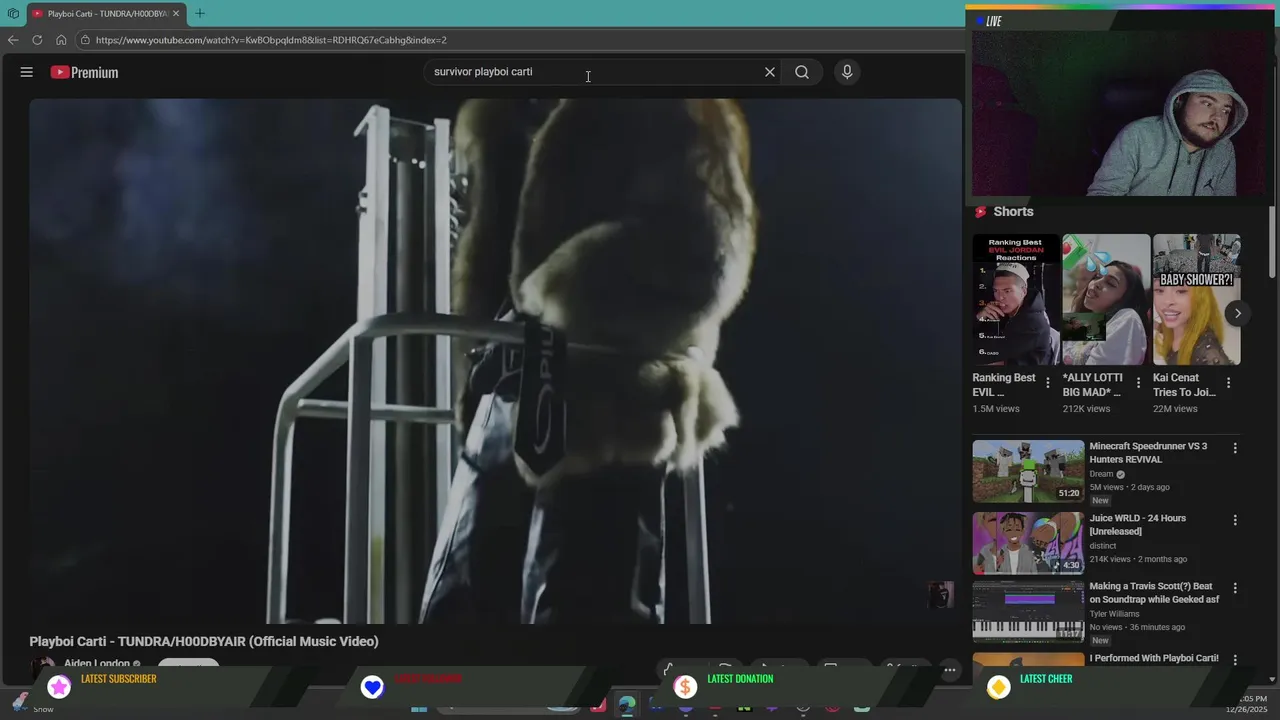The height and width of the screenshot is (720, 1280).
Task: Open the 'ALLY LOTTI BIG MAD' short
Action: click(1106, 300)
